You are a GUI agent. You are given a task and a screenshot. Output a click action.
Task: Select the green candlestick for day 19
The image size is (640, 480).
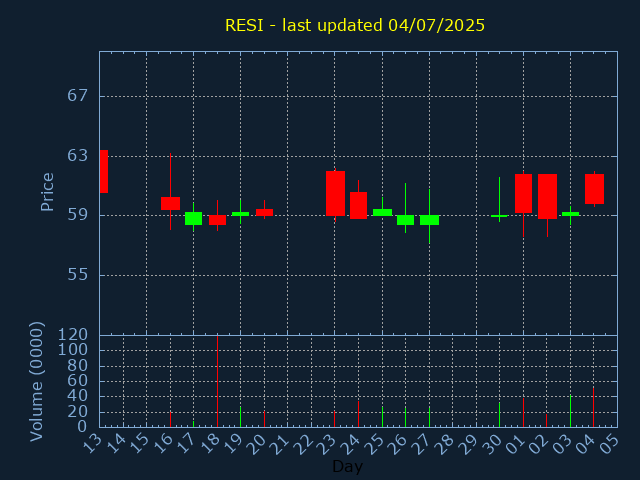240,214
